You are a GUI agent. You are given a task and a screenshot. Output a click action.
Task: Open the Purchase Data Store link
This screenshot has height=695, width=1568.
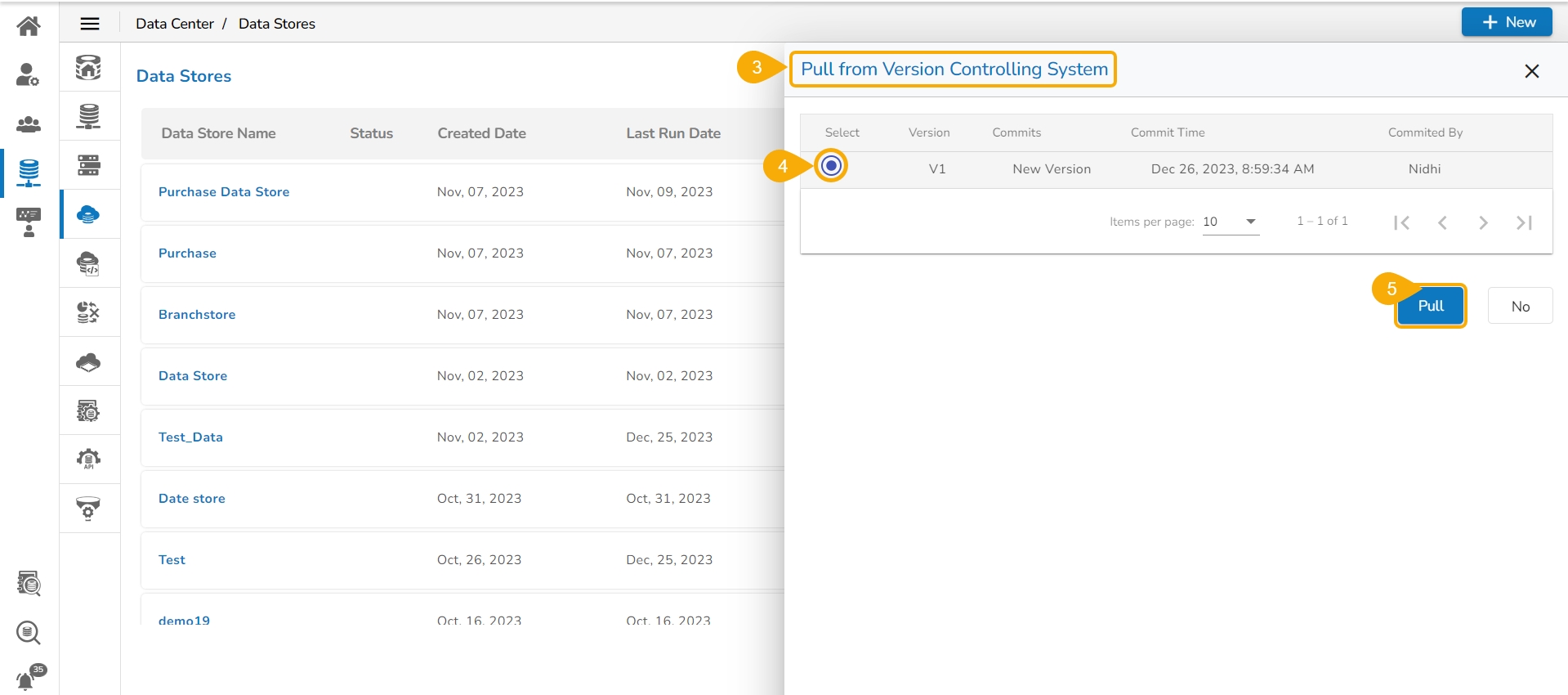224,192
